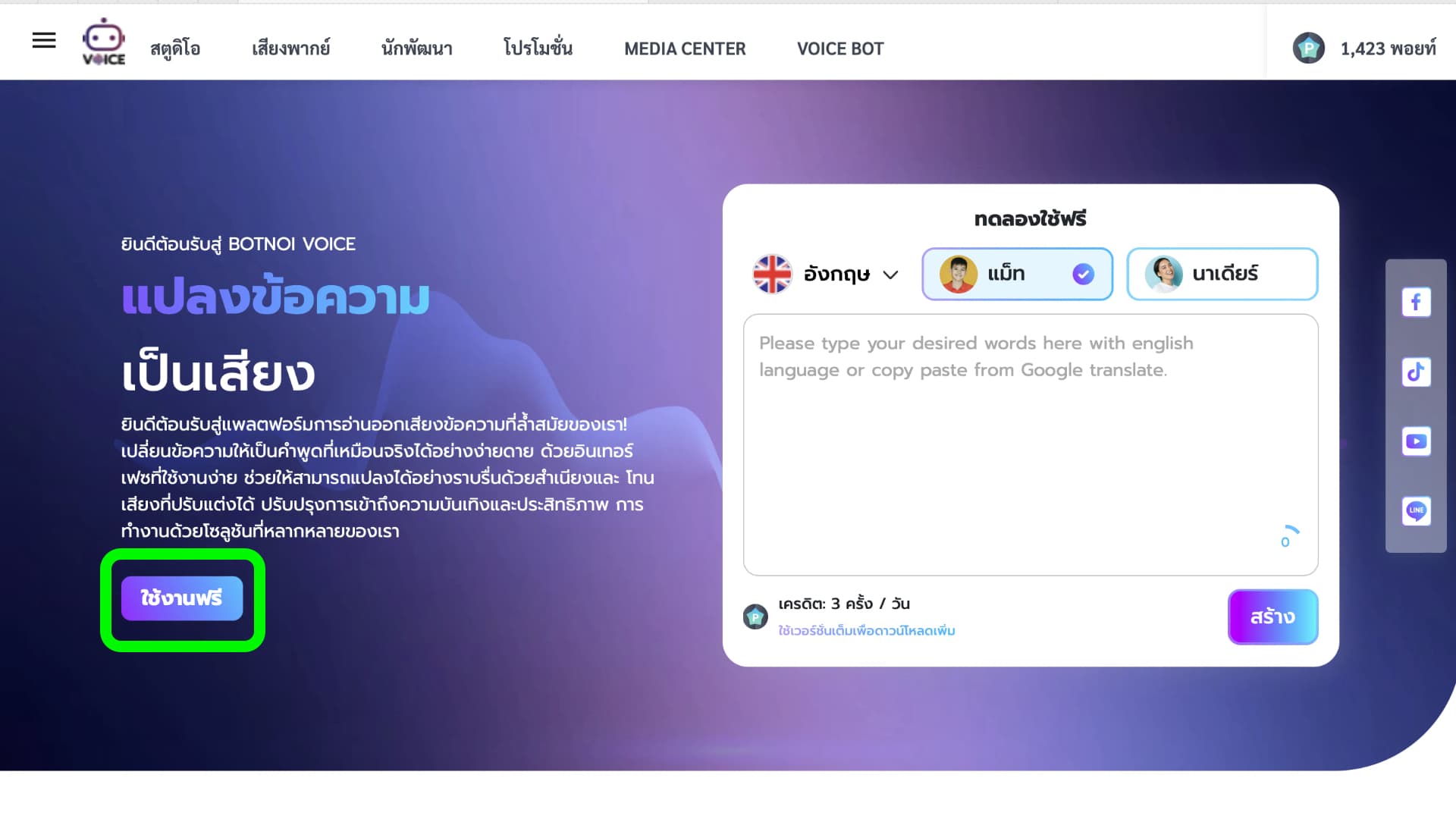
Task: Open the hamburger menu
Action: [x=44, y=40]
